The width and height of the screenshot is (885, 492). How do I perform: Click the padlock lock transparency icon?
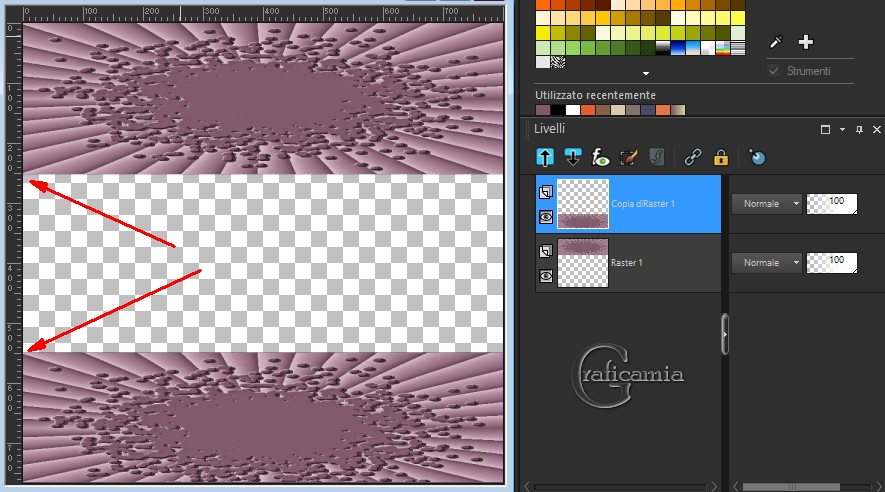[x=720, y=157]
